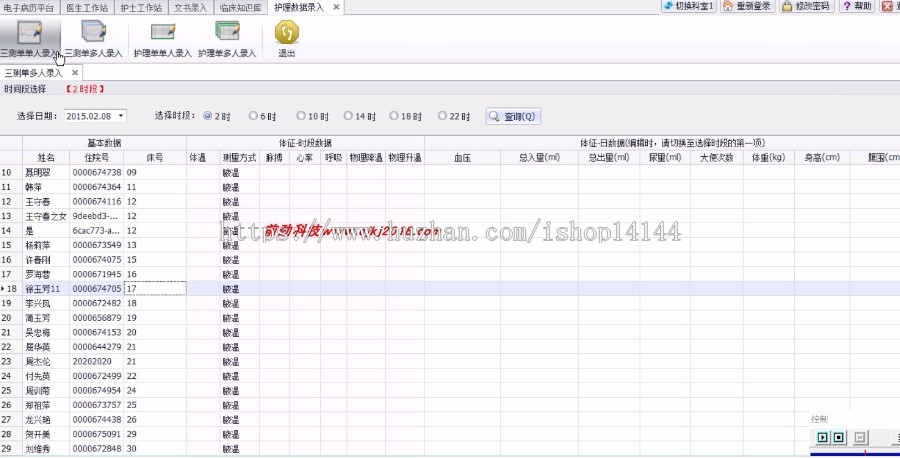
Task: Open 修改密码 lock icon button
Action: (806, 6)
